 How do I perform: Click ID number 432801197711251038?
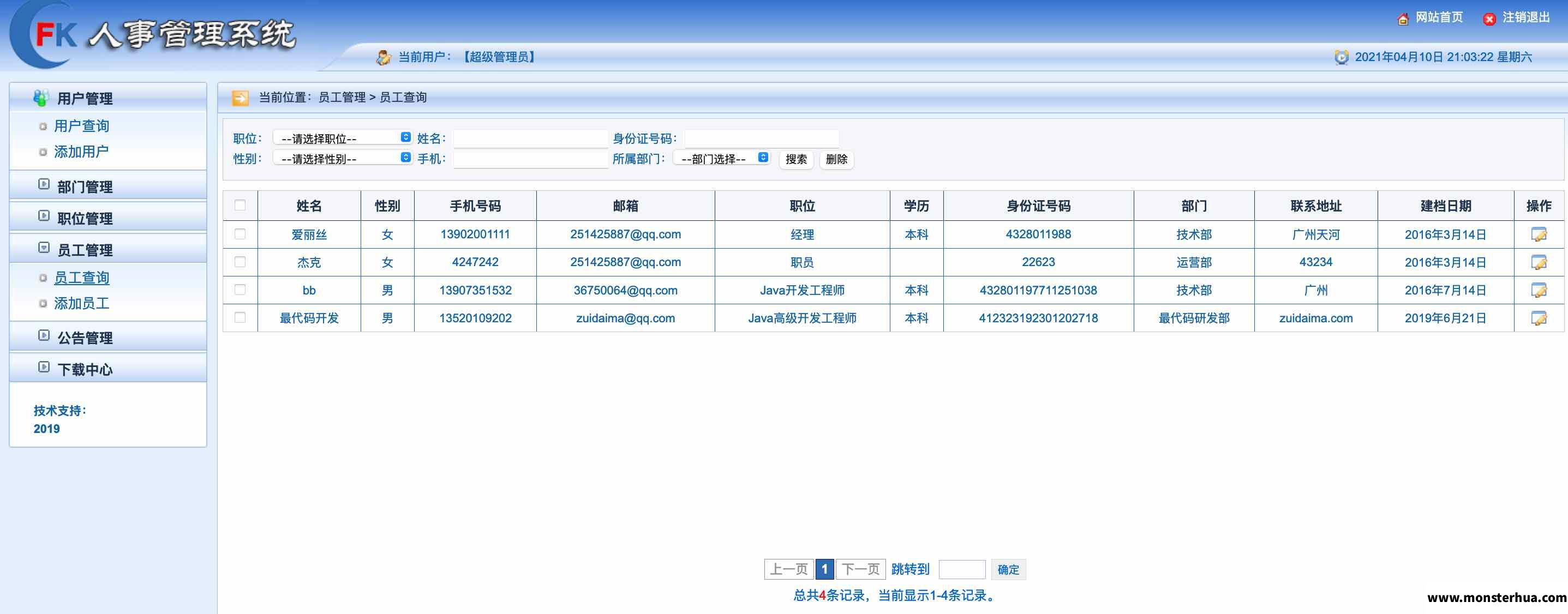pyautogui.click(x=1038, y=290)
